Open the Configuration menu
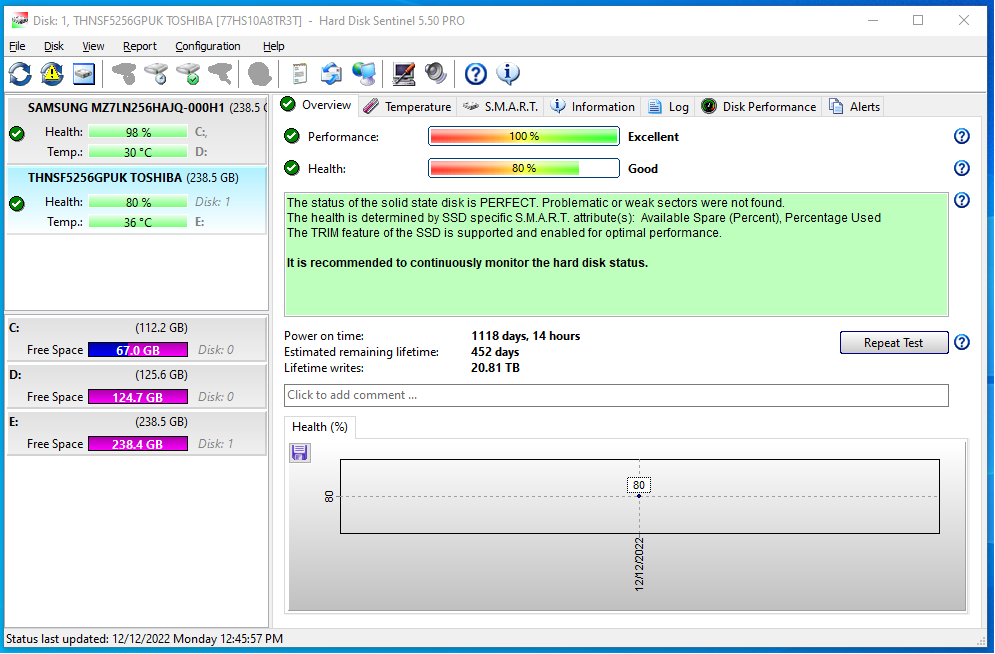The height and width of the screenshot is (654, 995). [207, 46]
